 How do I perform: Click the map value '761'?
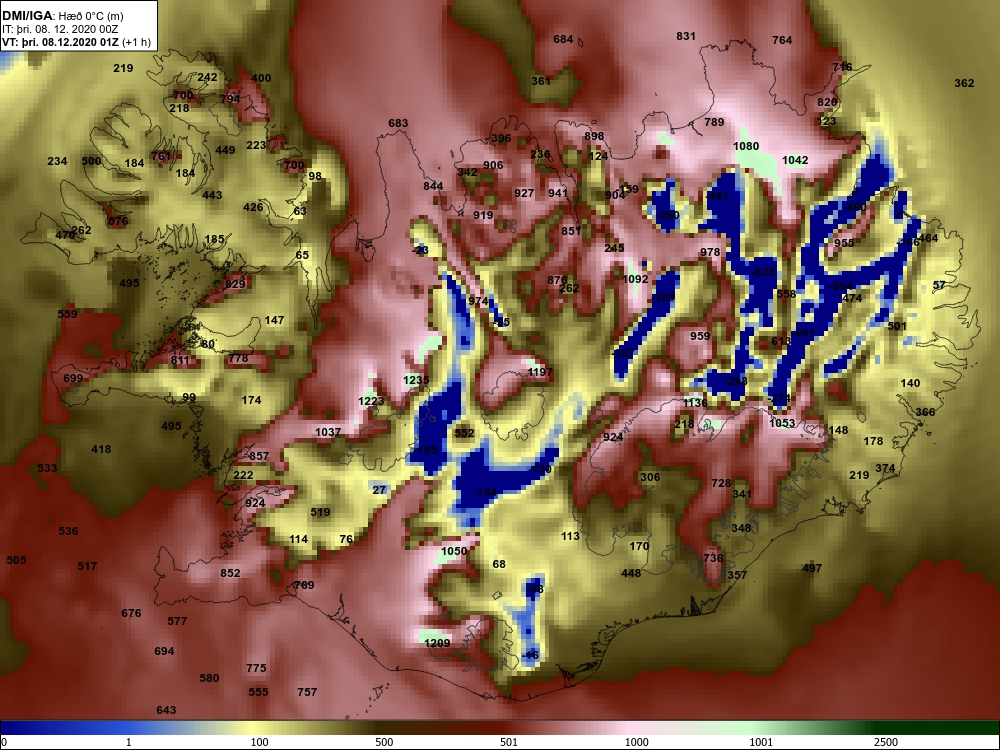tap(161, 156)
